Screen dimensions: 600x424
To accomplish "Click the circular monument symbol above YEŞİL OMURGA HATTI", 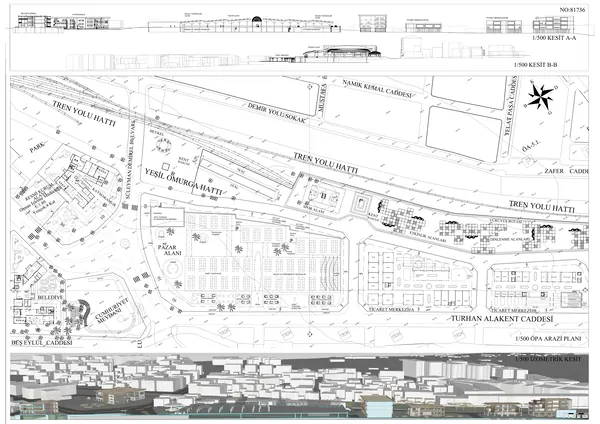I will [164, 146].
